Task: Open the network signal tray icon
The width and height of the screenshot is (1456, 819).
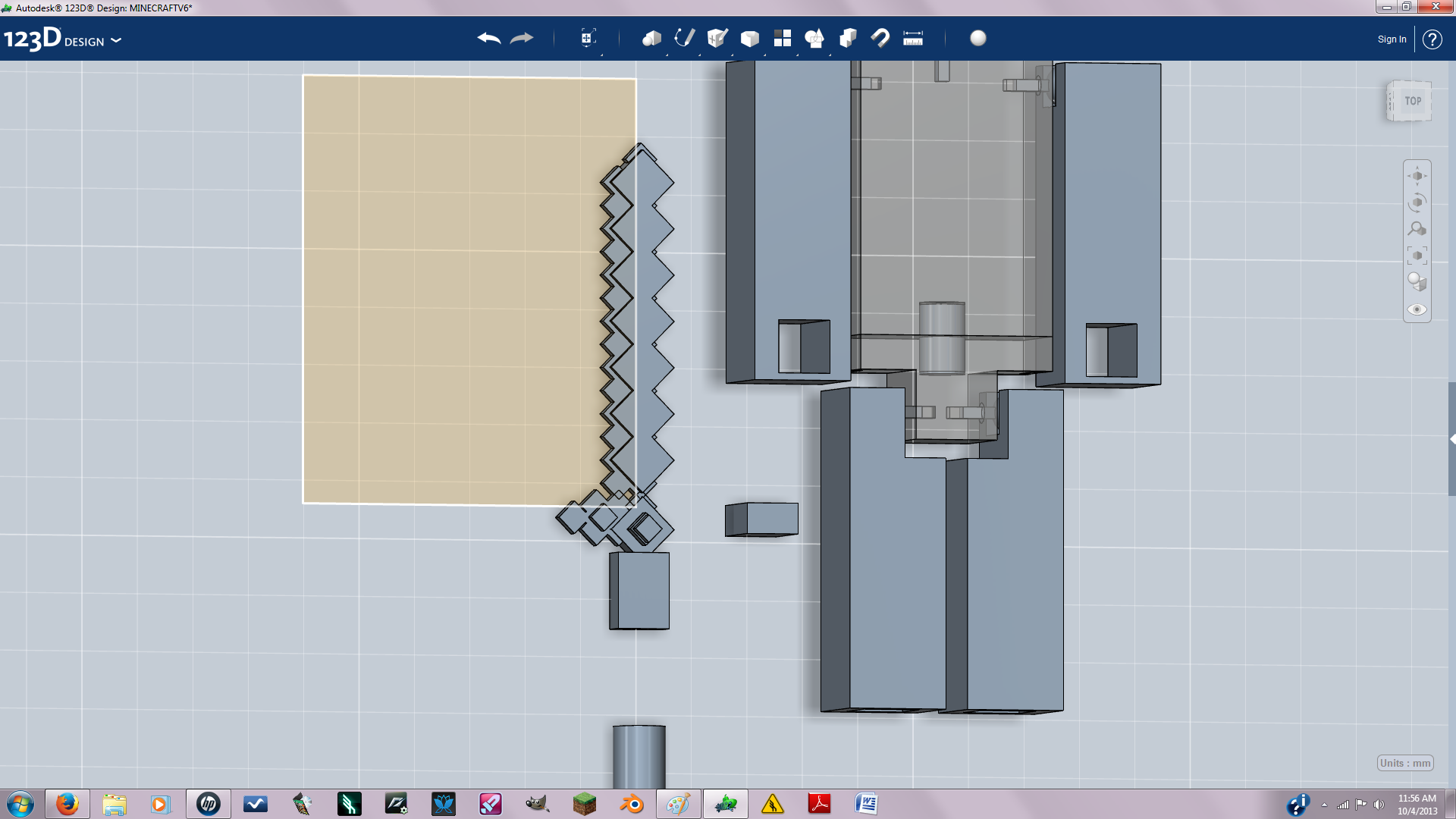Action: [1343, 805]
